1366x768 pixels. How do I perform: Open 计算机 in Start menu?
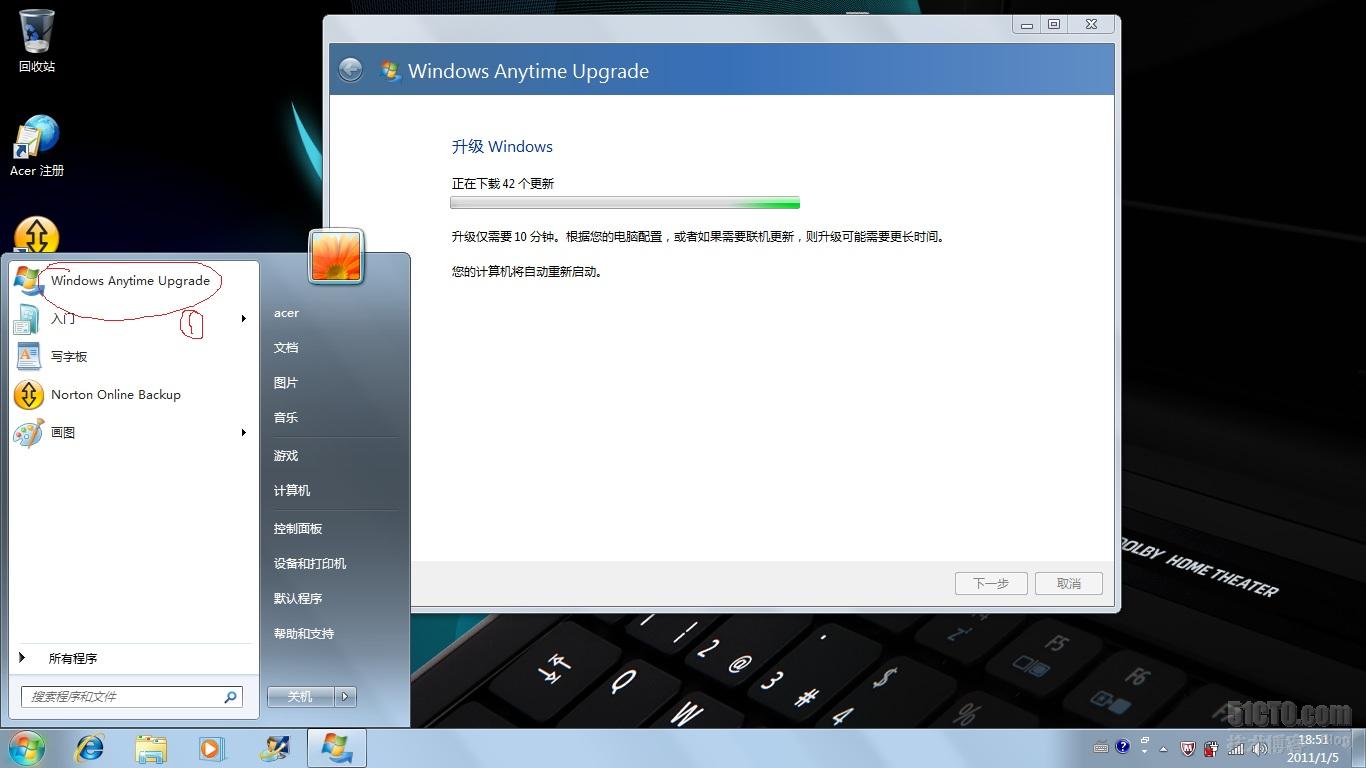pos(292,491)
